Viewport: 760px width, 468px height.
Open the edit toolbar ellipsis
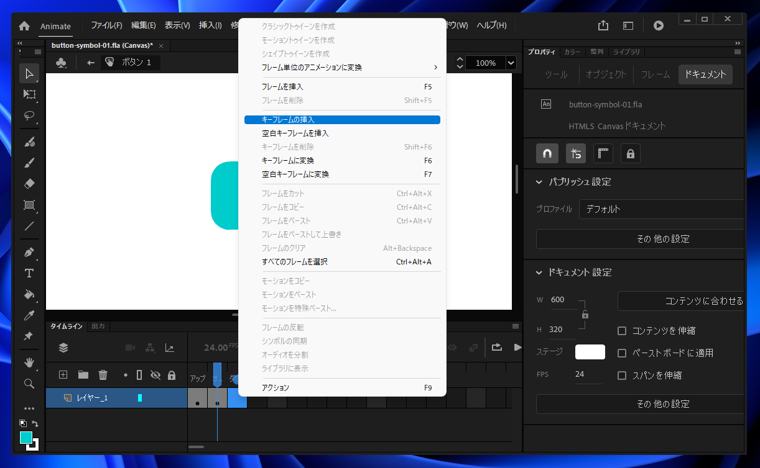point(29,408)
